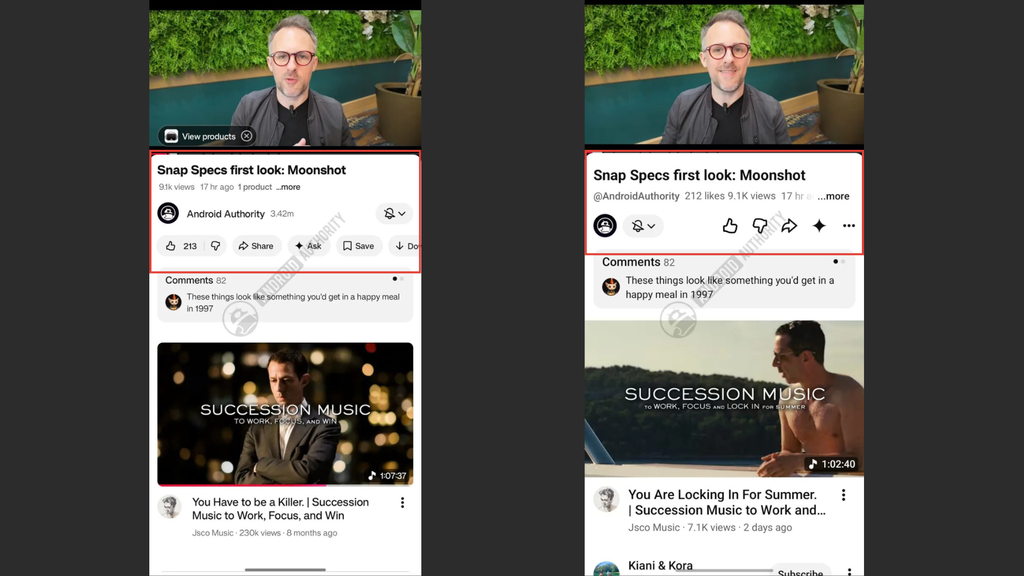Tap @AndroidAuthority handle text
Screen dimensions: 1024x576
(636, 196)
